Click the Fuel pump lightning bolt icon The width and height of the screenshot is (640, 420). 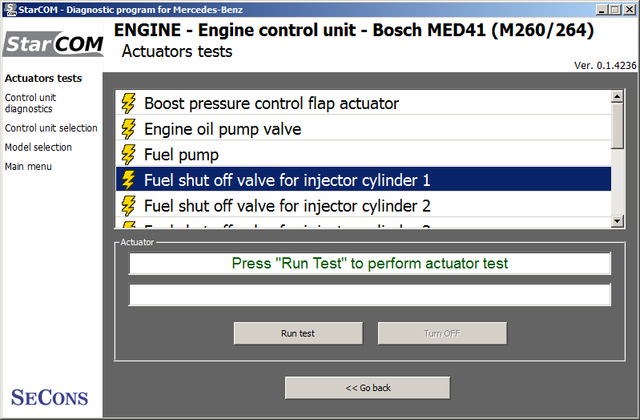(129, 155)
